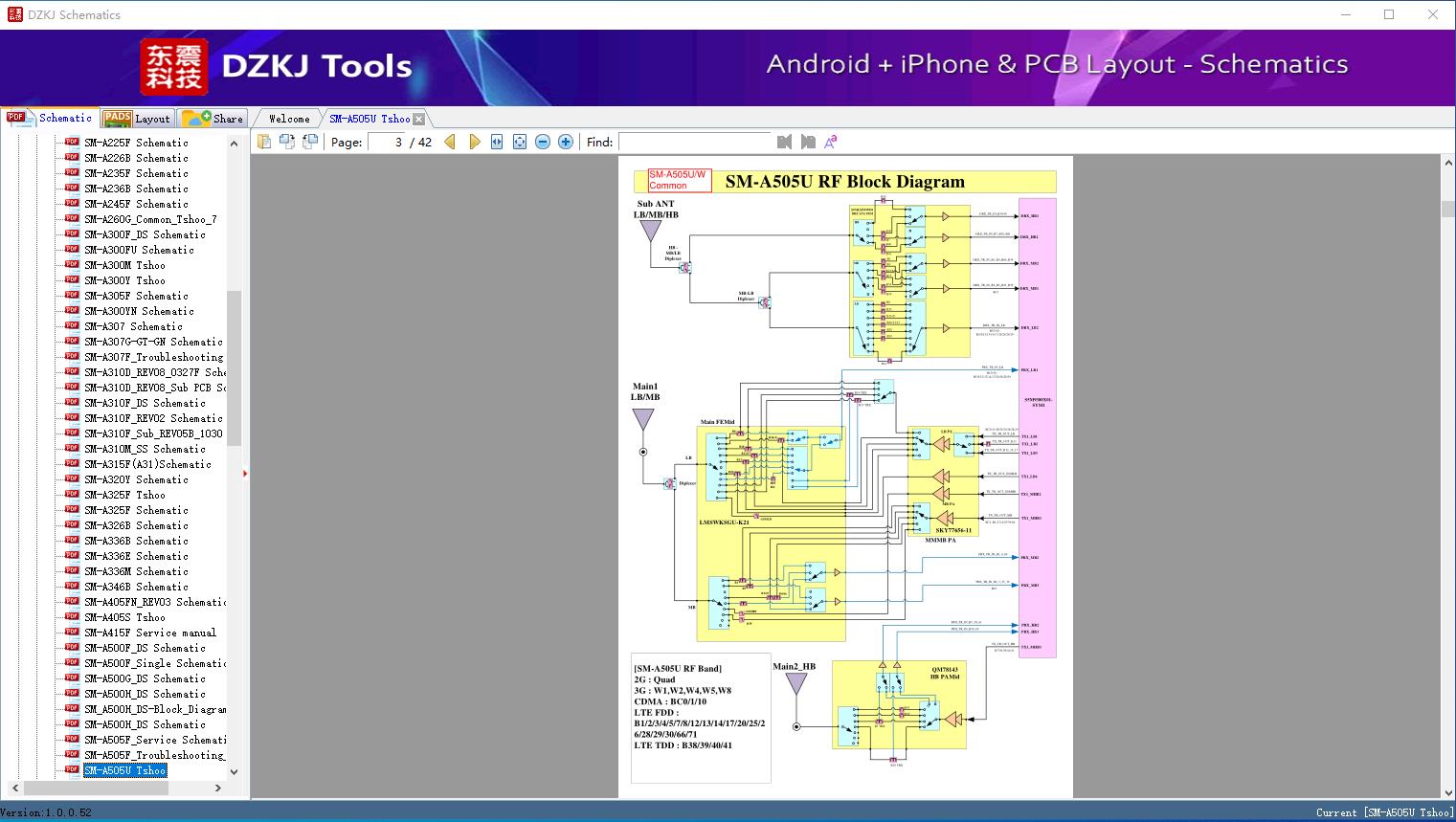The image size is (1456, 822).
Task: Click the rotate page clockwise icon
Action: point(310,142)
